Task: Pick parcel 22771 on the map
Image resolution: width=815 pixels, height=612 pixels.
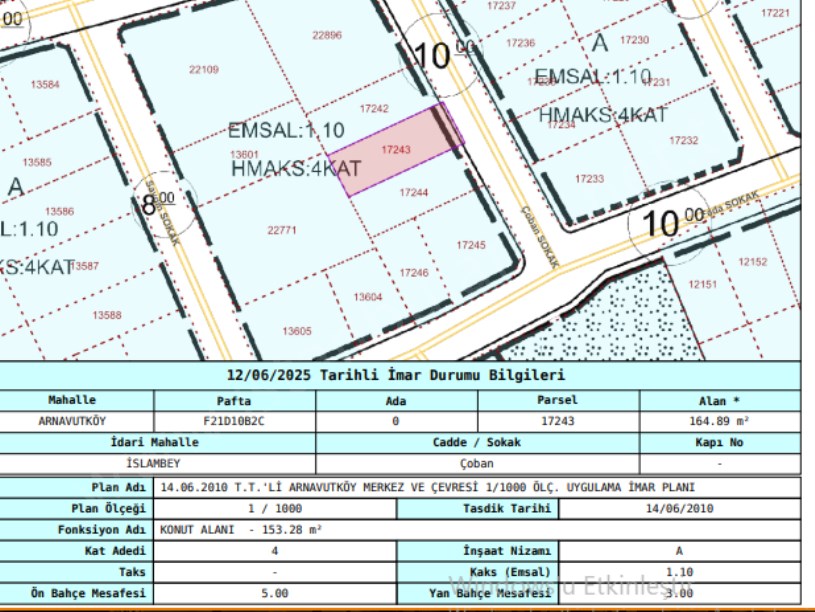Action: pos(282,230)
